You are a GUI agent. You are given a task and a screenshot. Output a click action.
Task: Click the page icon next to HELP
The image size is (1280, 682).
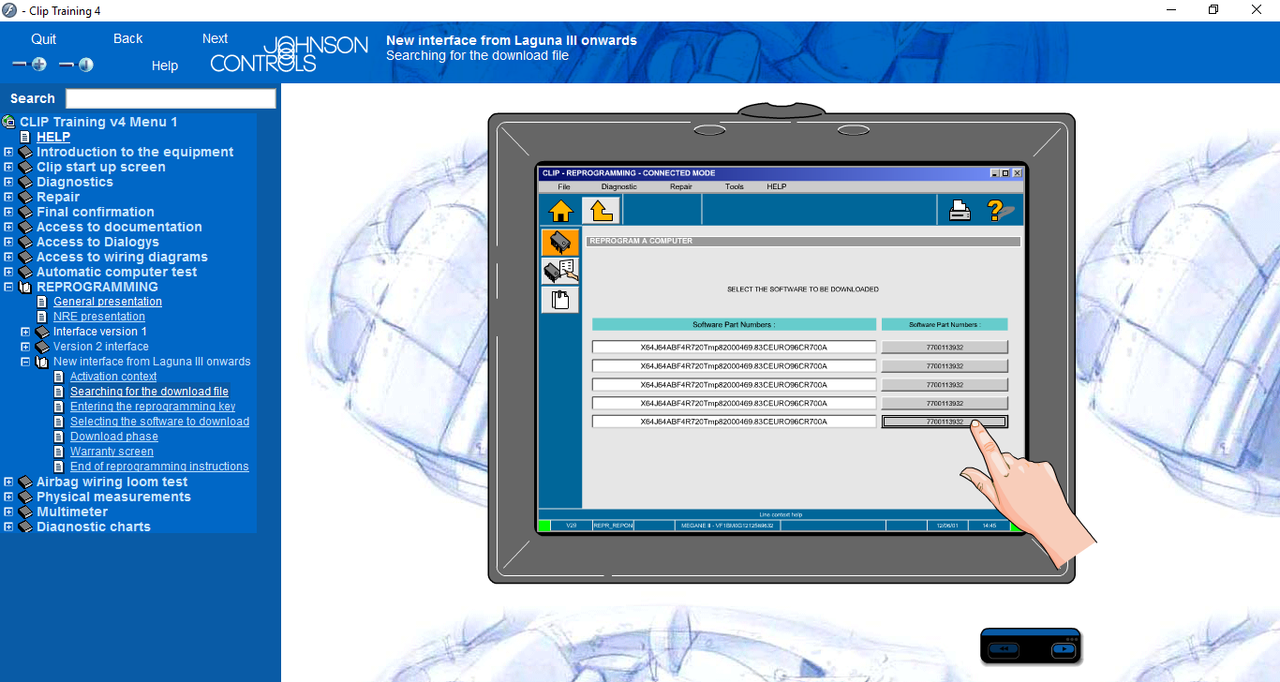[25, 137]
